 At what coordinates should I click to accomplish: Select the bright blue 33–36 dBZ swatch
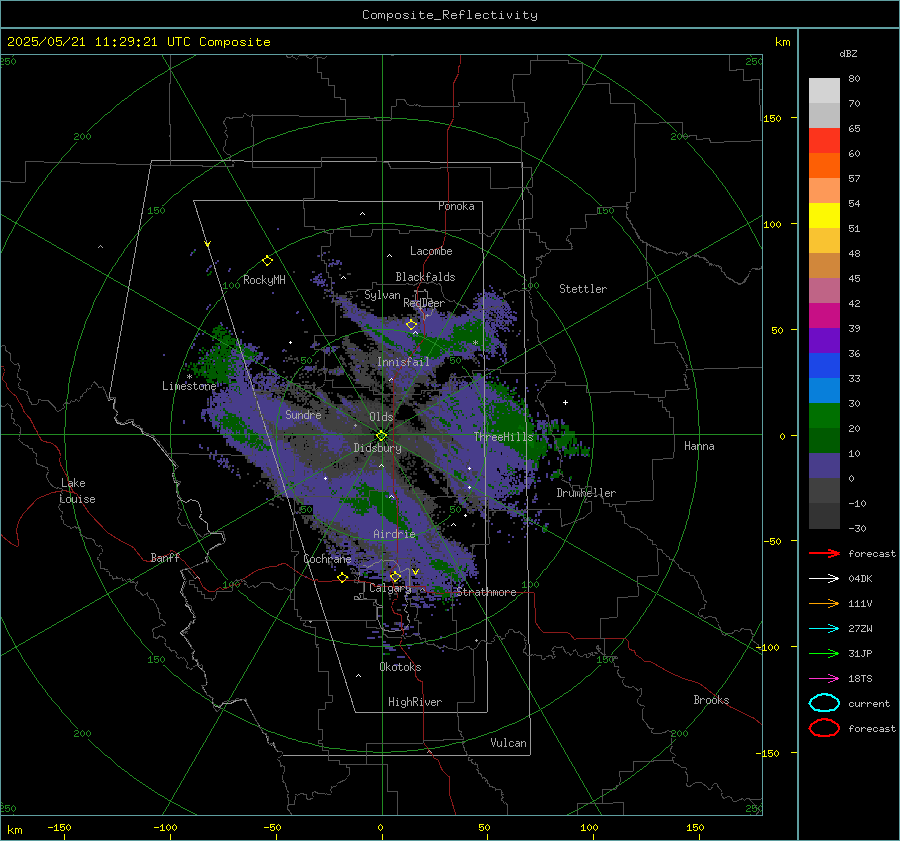point(824,365)
